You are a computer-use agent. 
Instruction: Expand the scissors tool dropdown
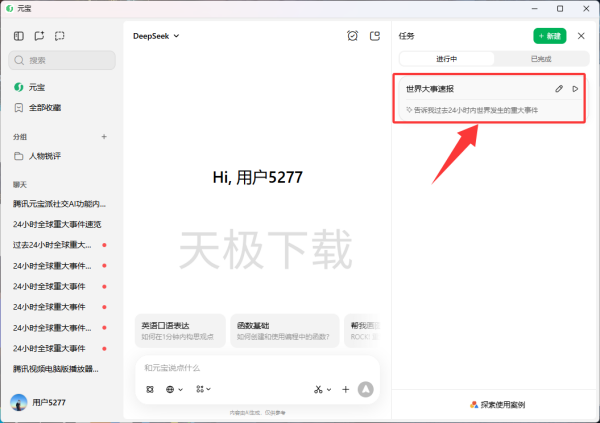322,389
